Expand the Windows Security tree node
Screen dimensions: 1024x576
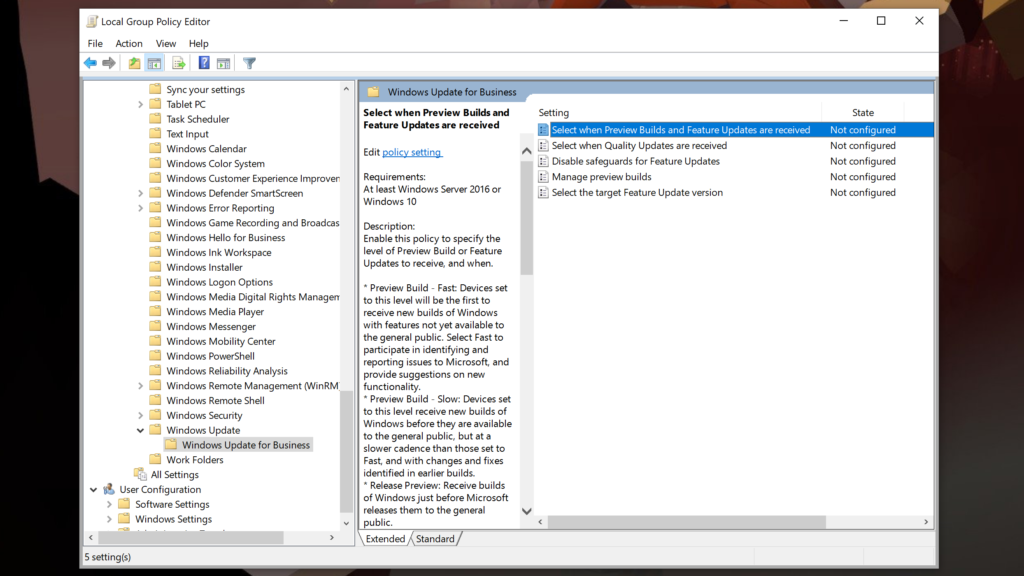pos(140,415)
